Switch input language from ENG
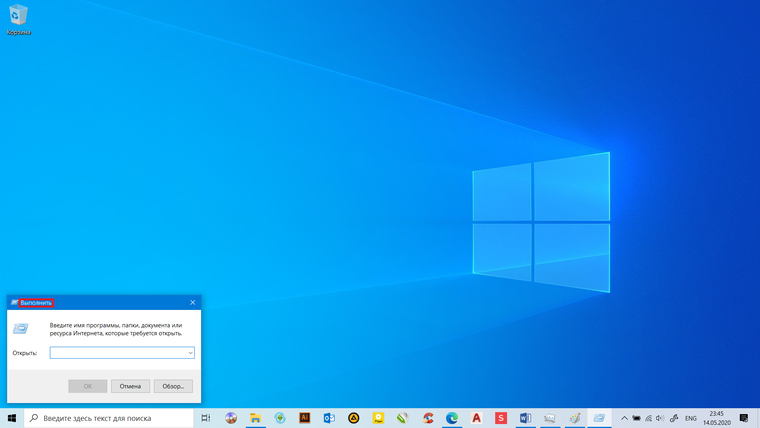This screenshot has width=760, height=428. pyautogui.click(x=691, y=418)
